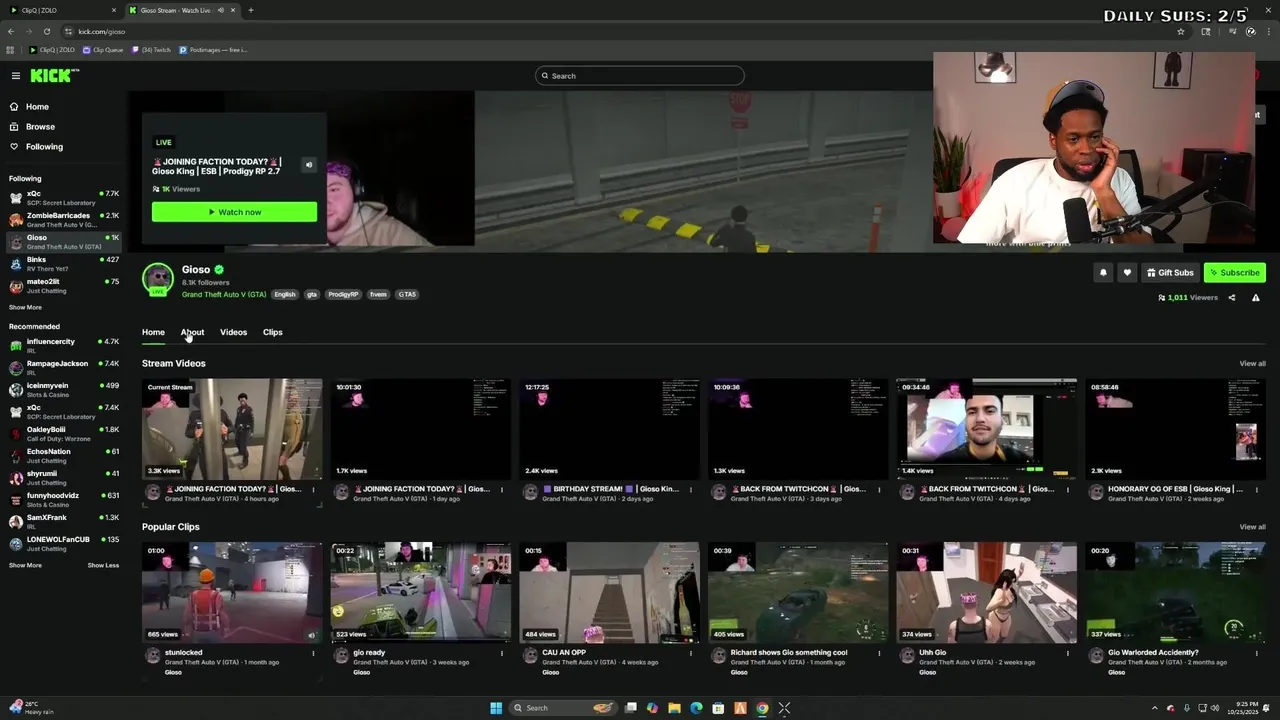Open Postimages bookmark
This screenshot has width=1280, height=720.
[213, 50]
